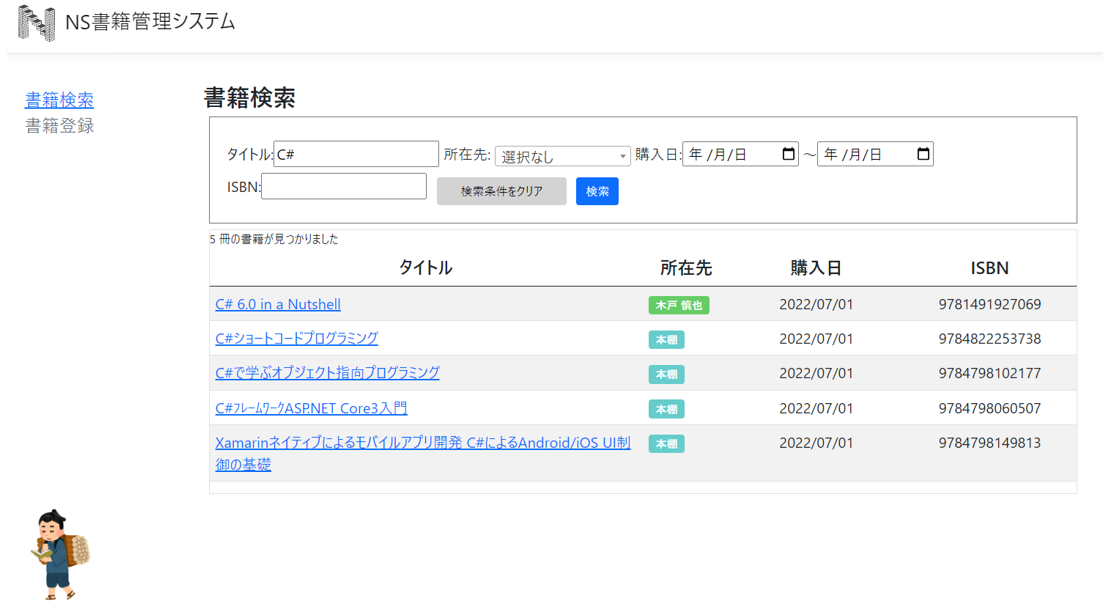Go to 書籍登録 in sidebar
This screenshot has height=614, width=1109.
pos(59,126)
